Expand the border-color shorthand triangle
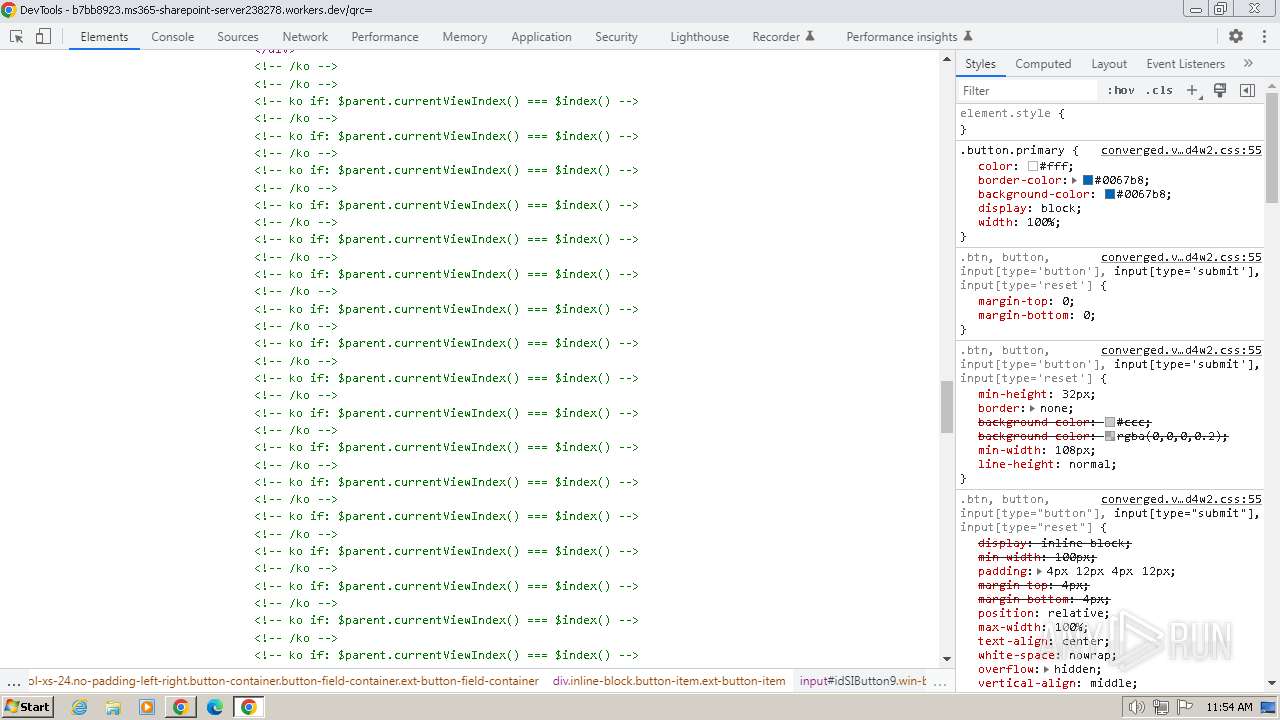The height and width of the screenshot is (720, 1280). coord(1074,181)
